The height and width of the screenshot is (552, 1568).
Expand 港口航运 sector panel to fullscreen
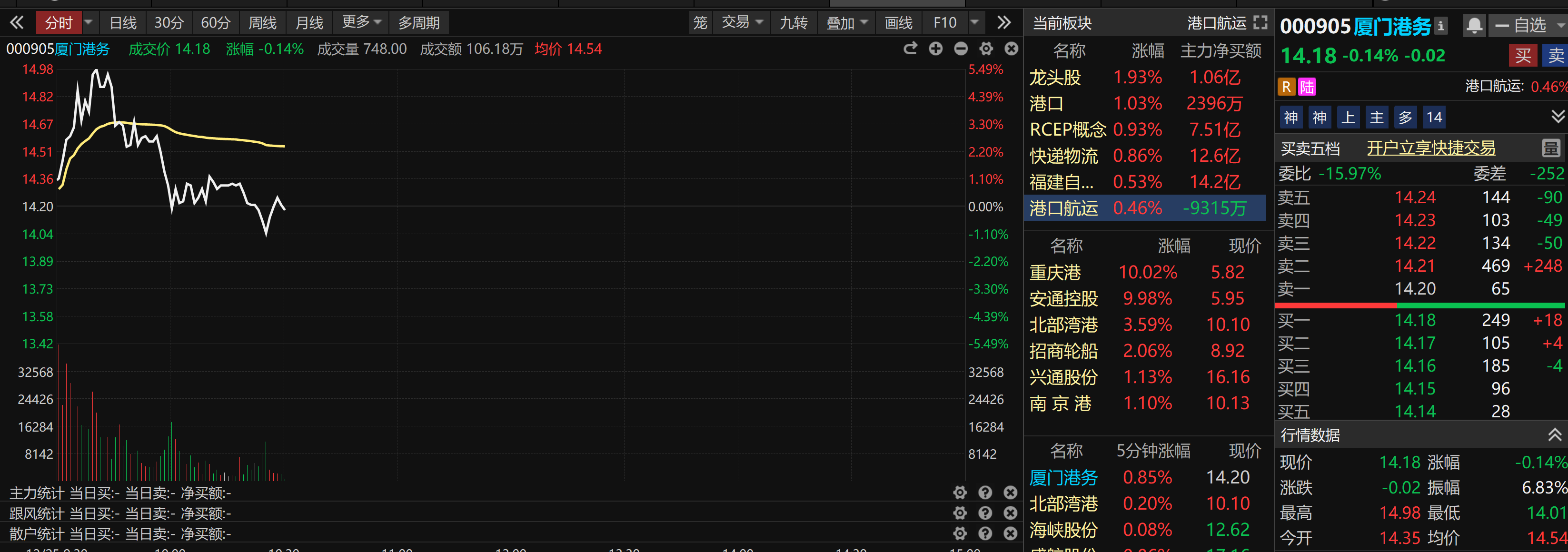(x=1260, y=23)
